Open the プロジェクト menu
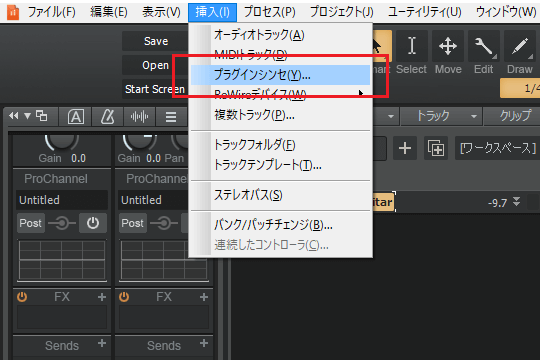Image resolution: width=540 pixels, height=360 pixels. (342, 12)
